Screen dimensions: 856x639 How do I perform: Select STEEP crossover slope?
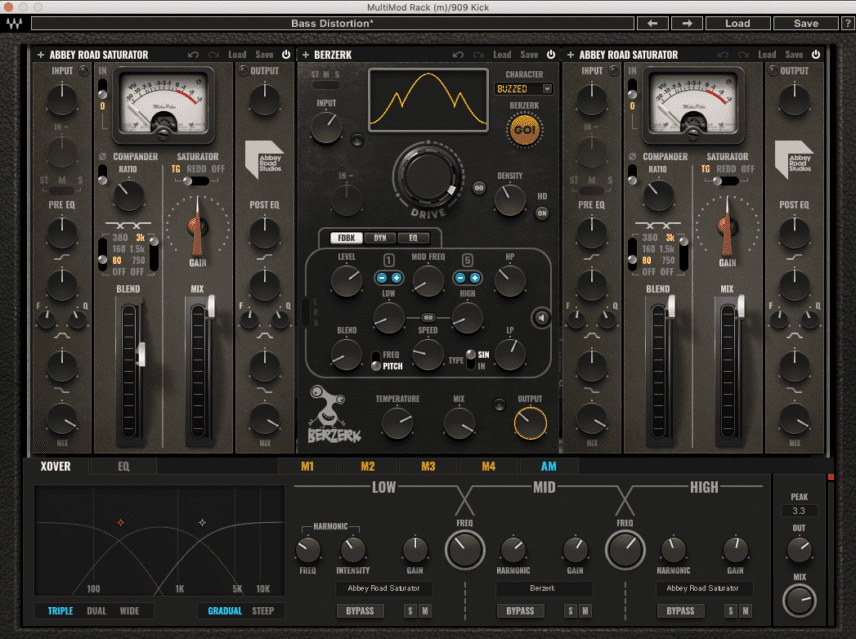tap(263, 611)
